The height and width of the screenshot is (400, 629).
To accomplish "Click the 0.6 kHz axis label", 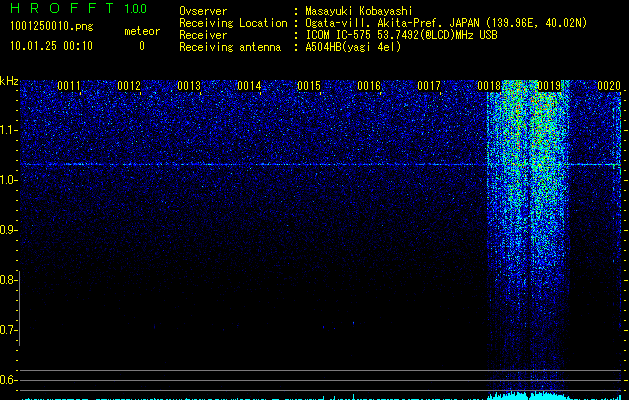I will tap(8, 380).
